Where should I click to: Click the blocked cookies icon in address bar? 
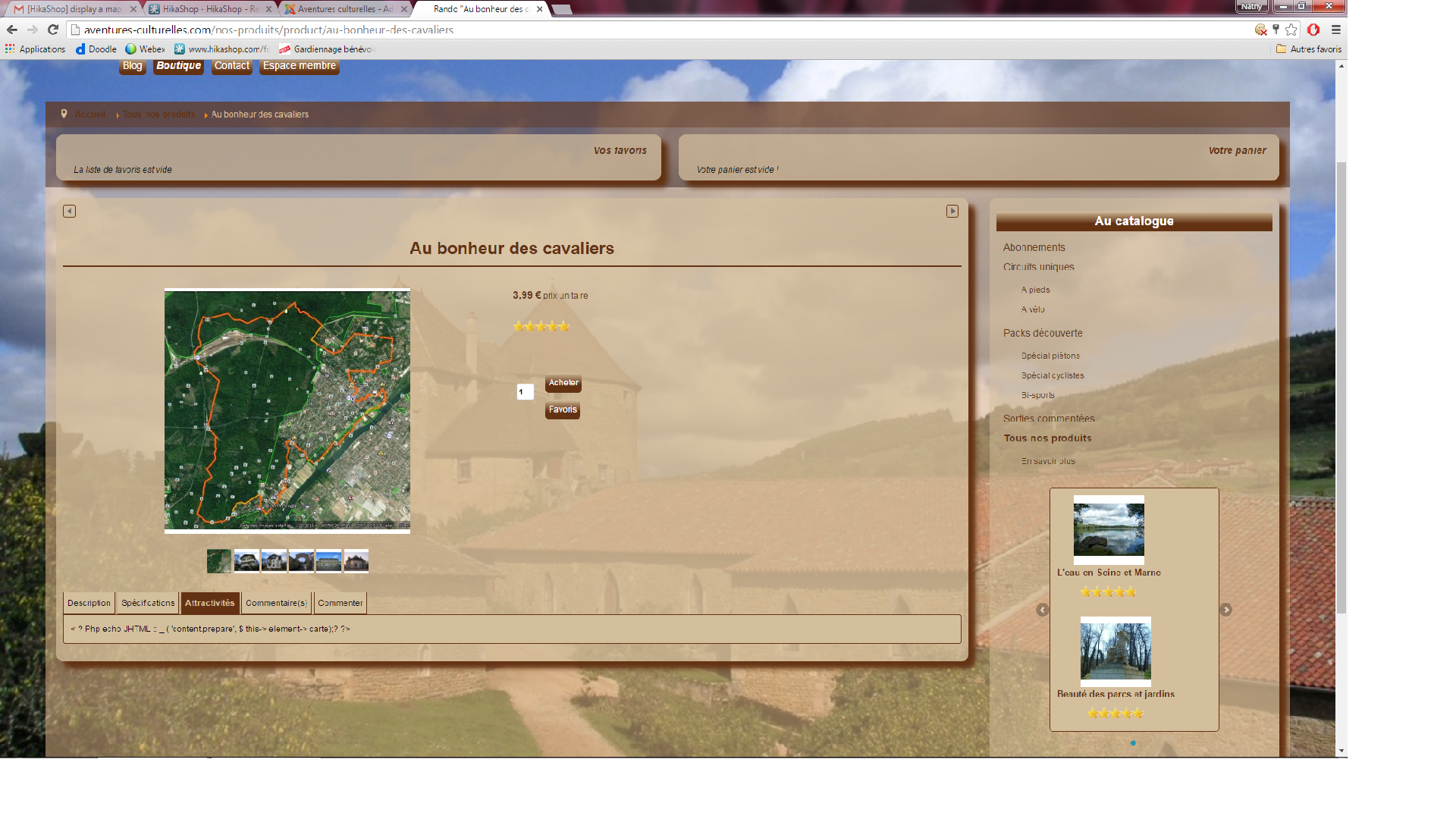[1260, 30]
